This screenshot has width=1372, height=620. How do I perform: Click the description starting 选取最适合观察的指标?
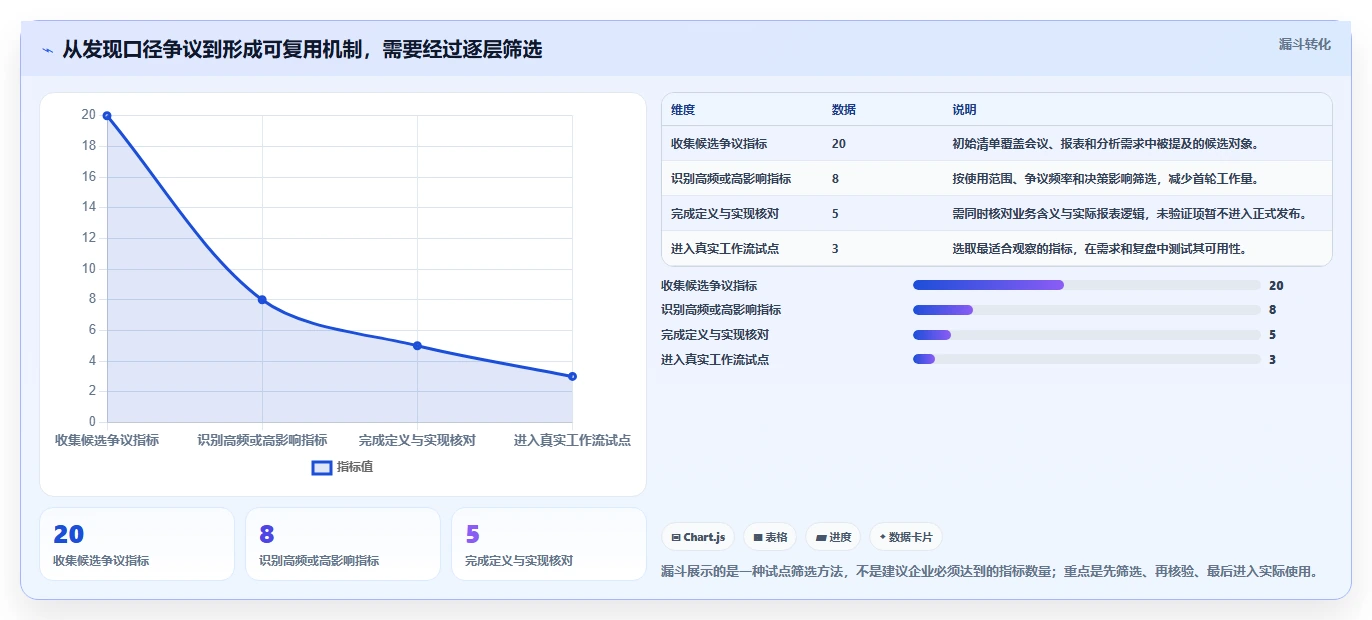point(1099,249)
